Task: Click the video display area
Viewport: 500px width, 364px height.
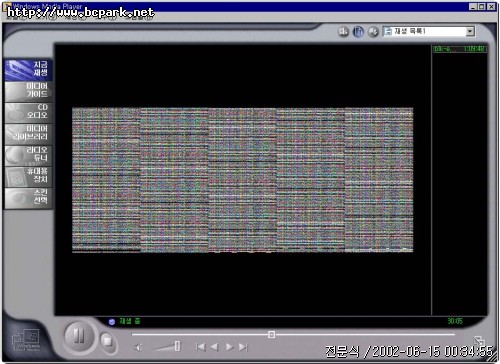Action: pos(243,180)
